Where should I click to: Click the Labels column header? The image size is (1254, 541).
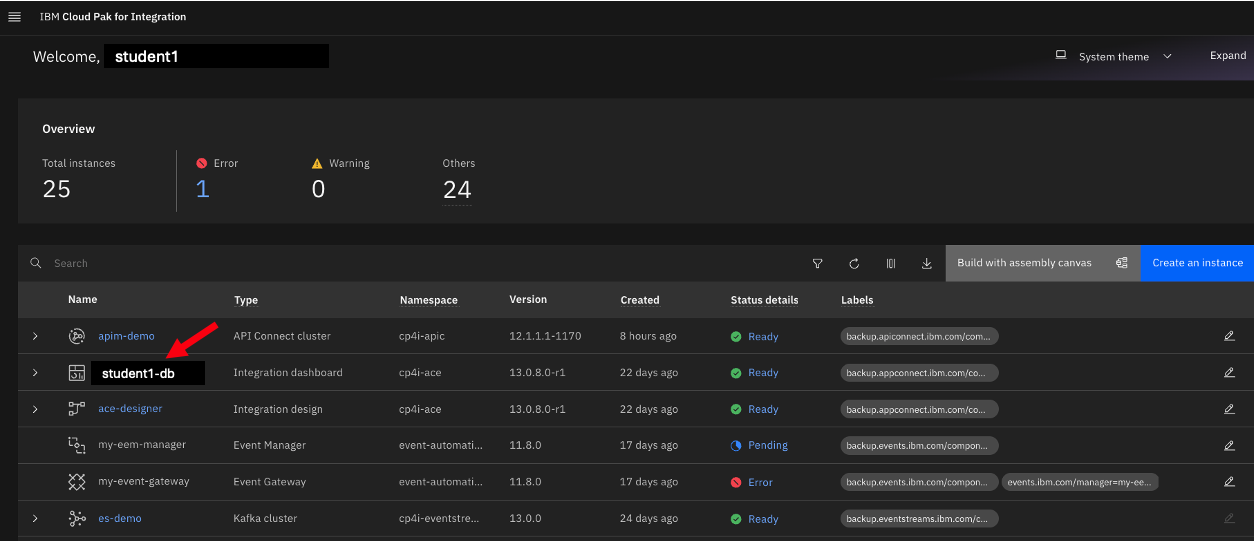(x=857, y=300)
